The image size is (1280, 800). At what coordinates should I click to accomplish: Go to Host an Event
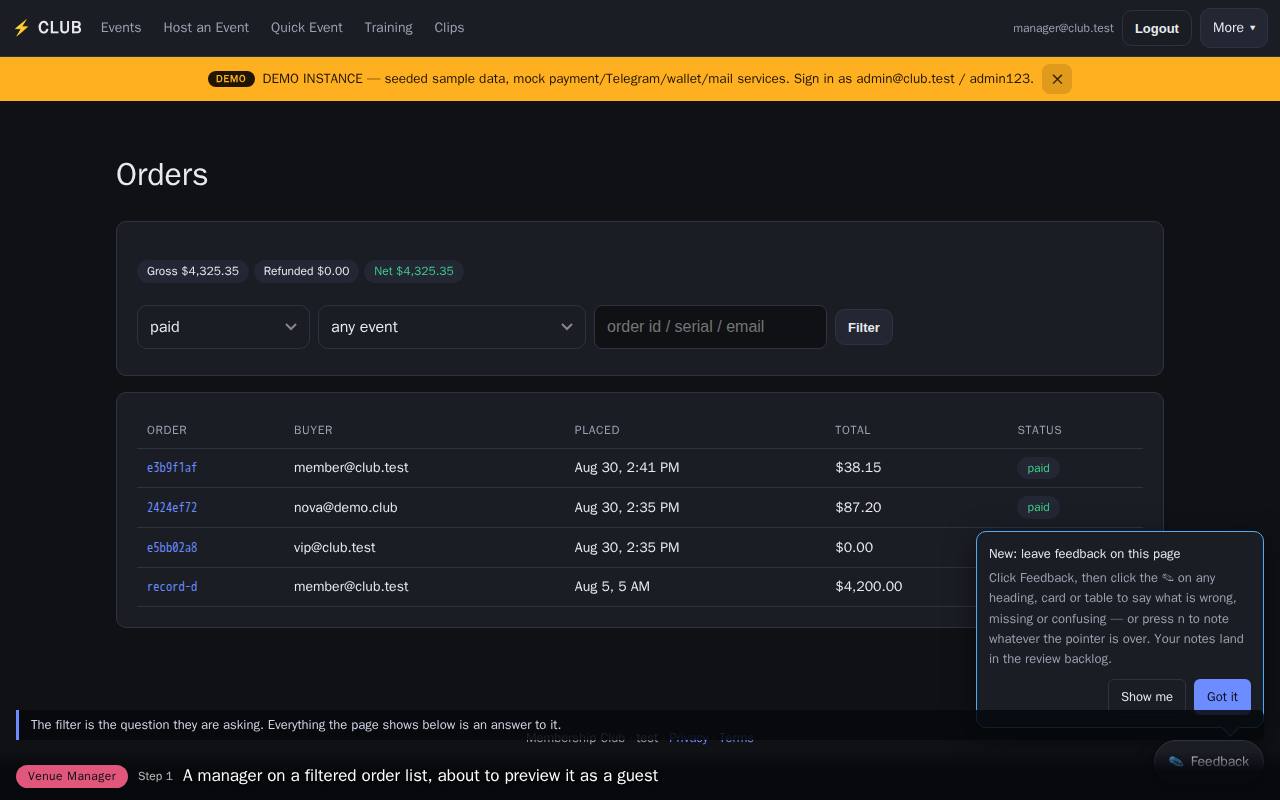coord(206,28)
